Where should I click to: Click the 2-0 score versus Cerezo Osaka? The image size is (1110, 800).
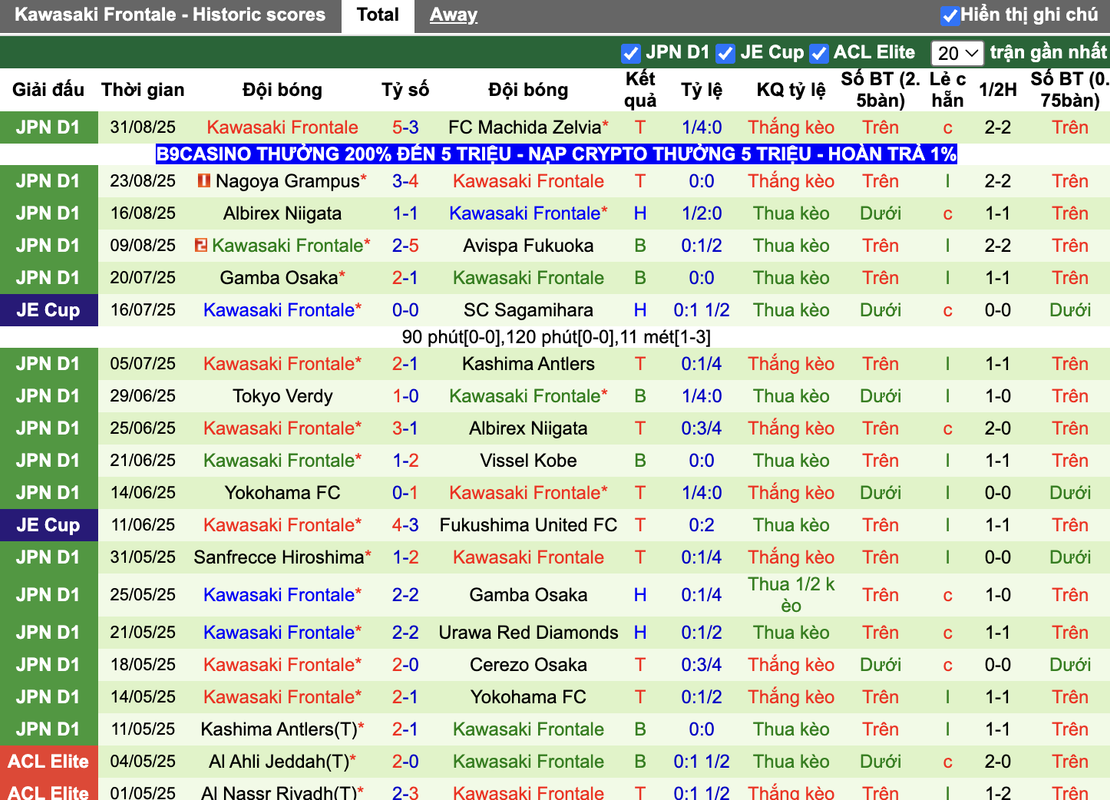click(x=405, y=665)
